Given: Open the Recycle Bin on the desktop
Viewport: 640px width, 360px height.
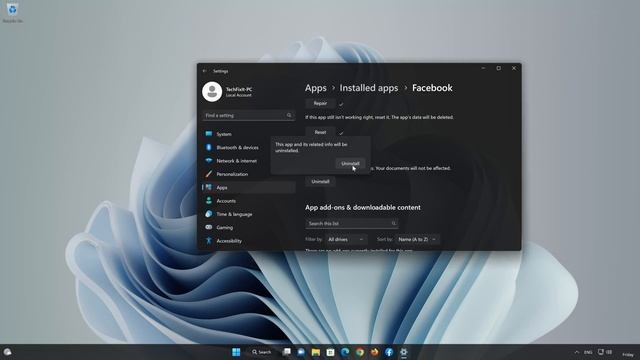Looking at the screenshot, I should click(x=13, y=13).
